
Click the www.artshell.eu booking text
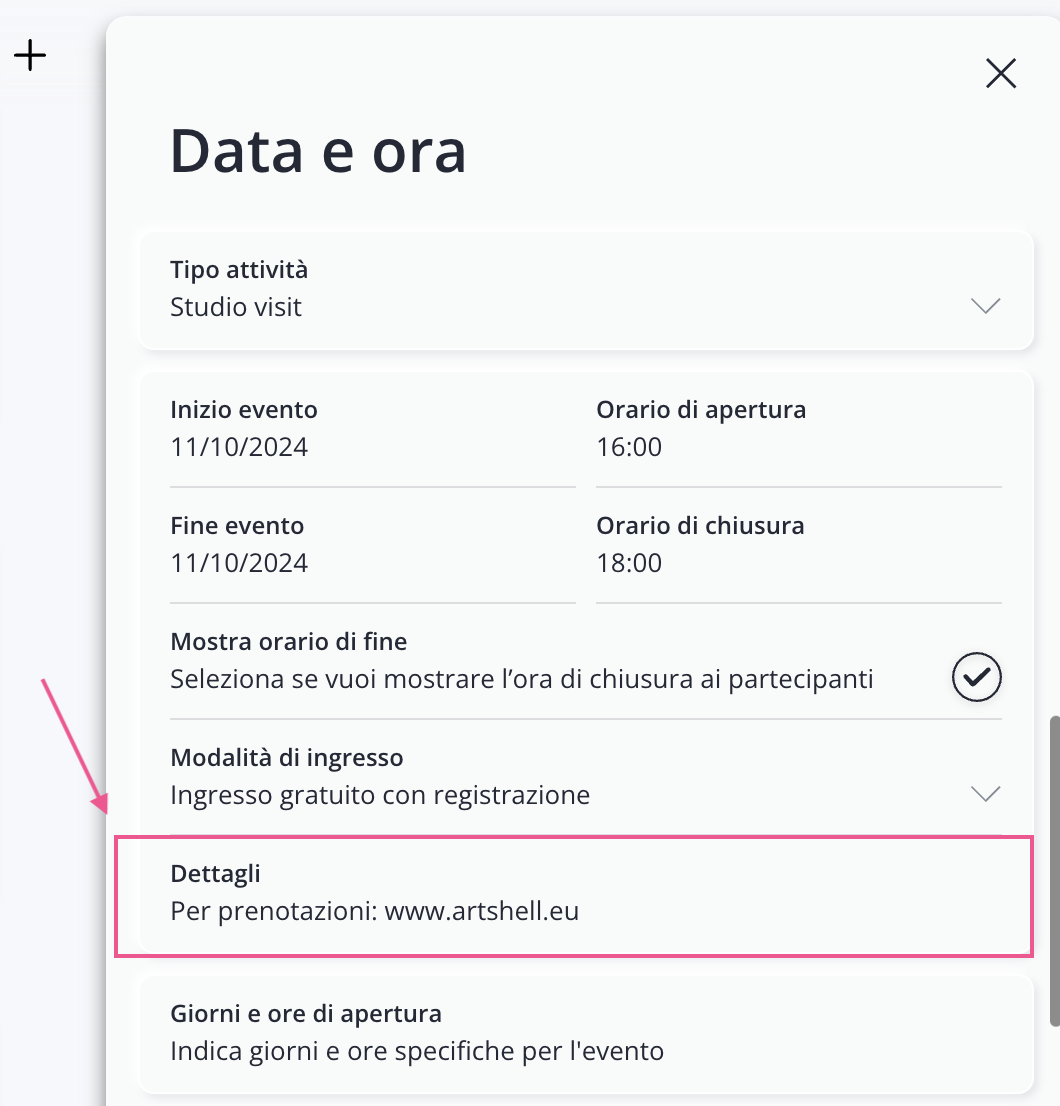482,912
